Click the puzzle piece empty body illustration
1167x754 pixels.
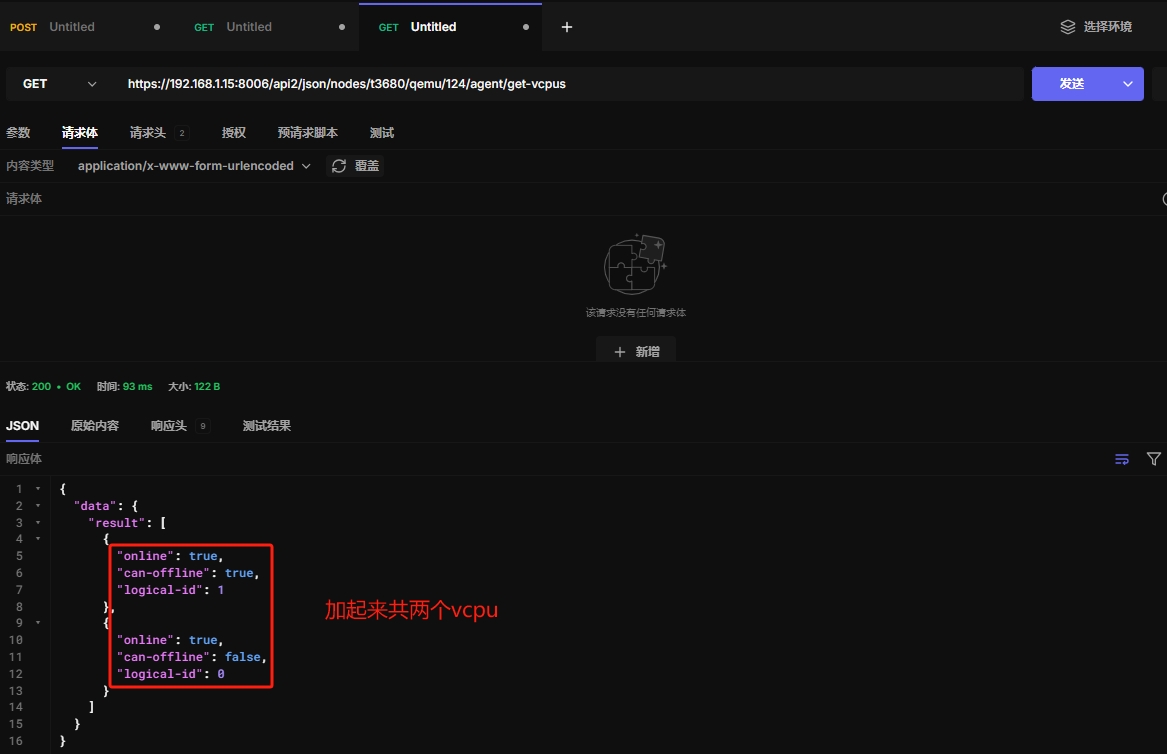coord(635,265)
